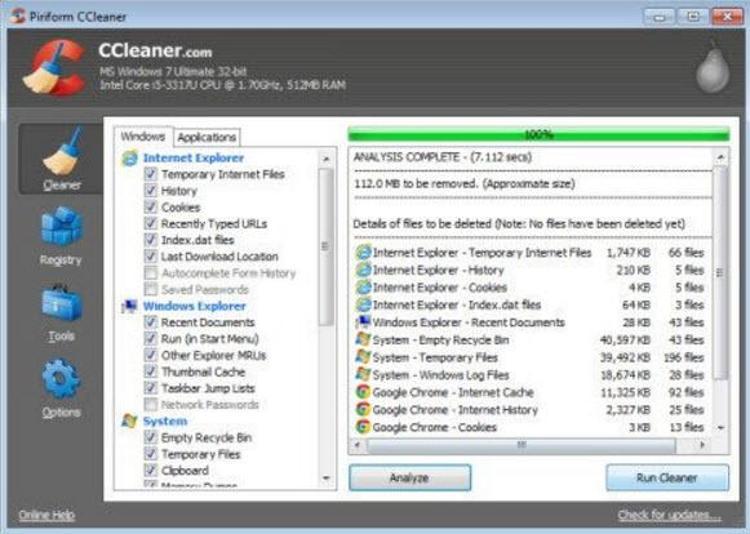The image size is (750, 534).
Task: Select System Empty Recycle Bin result icon
Action: (x=363, y=340)
